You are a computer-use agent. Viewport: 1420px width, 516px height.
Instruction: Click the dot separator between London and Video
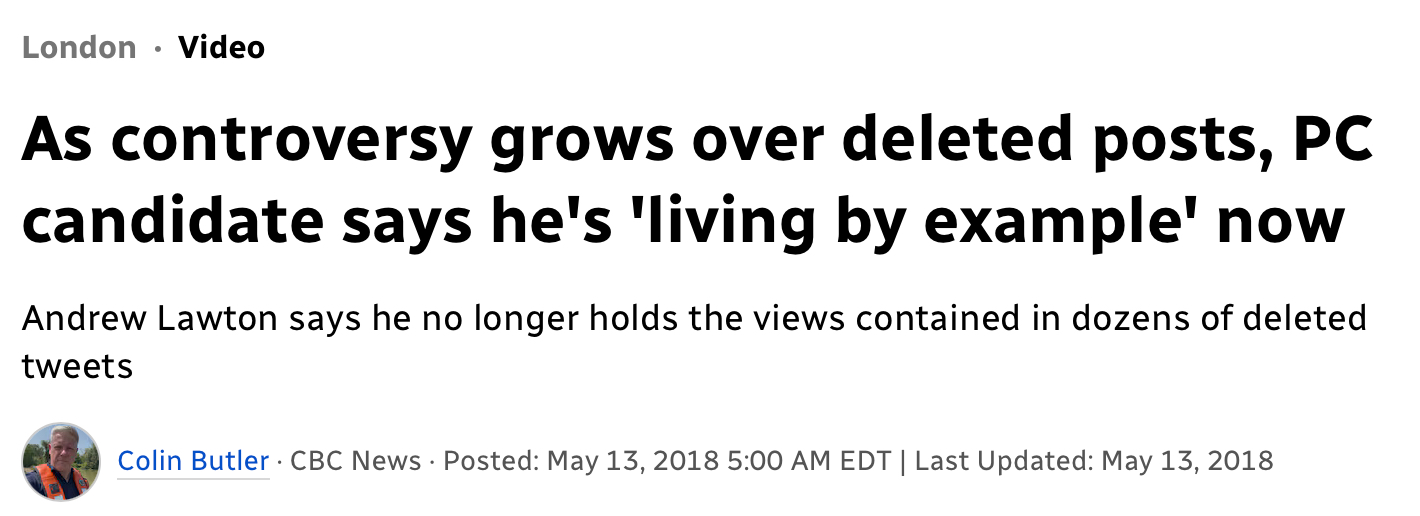pyautogui.click(x=157, y=48)
